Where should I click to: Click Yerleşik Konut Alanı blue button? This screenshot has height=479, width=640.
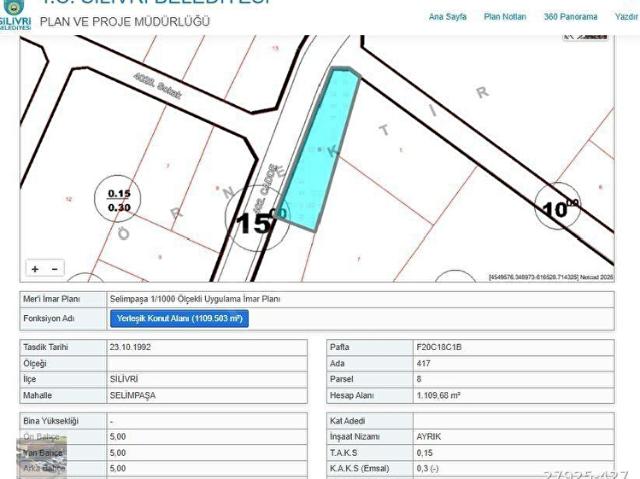tap(179, 319)
